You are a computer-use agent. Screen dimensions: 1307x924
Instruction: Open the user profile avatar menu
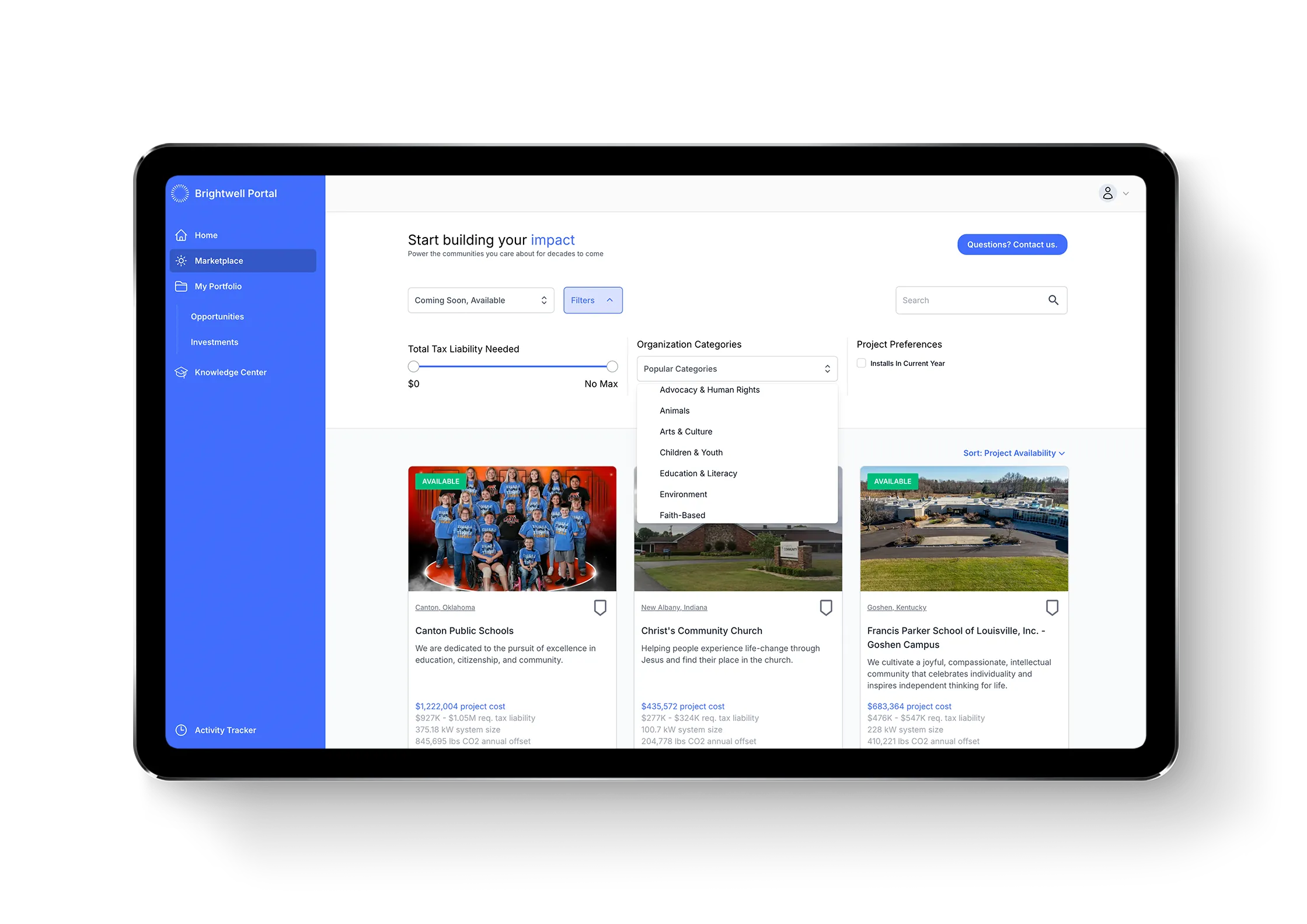pyautogui.click(x=1107, y=193)
